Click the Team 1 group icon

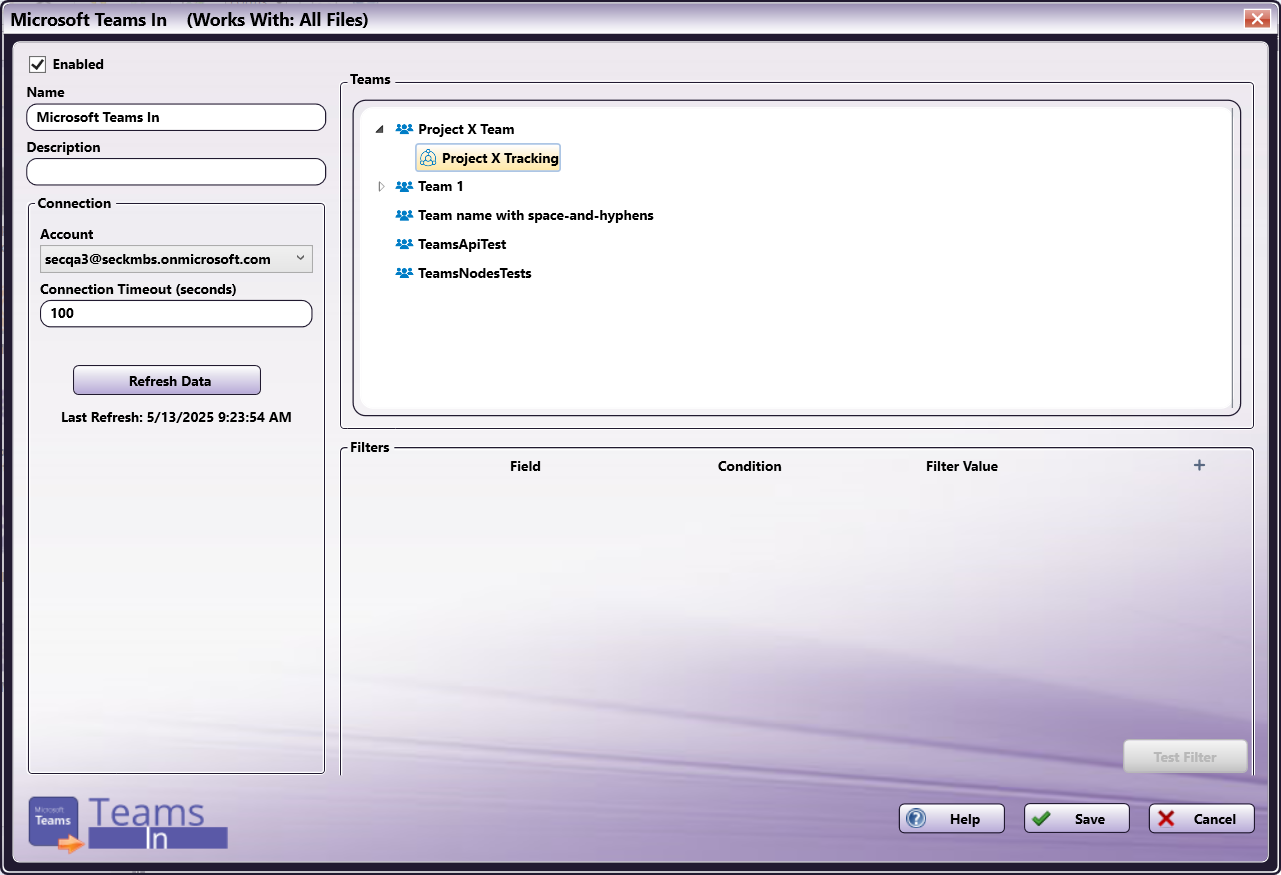[x=404, y=186]
